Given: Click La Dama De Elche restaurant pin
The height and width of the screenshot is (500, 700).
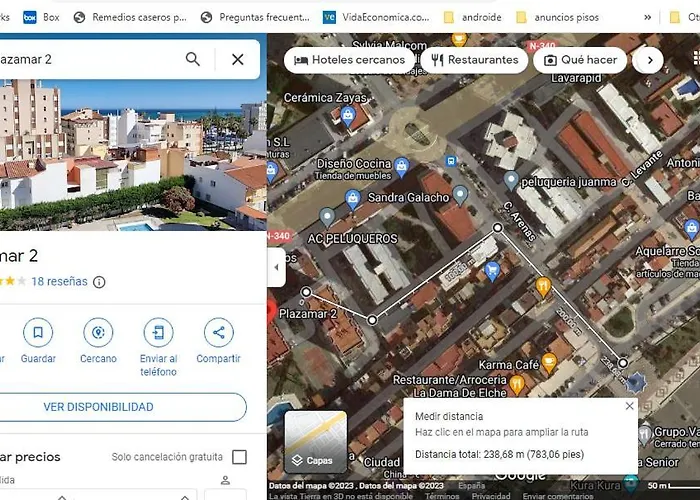Looking at the screenshot, I should tap(517, 384).
